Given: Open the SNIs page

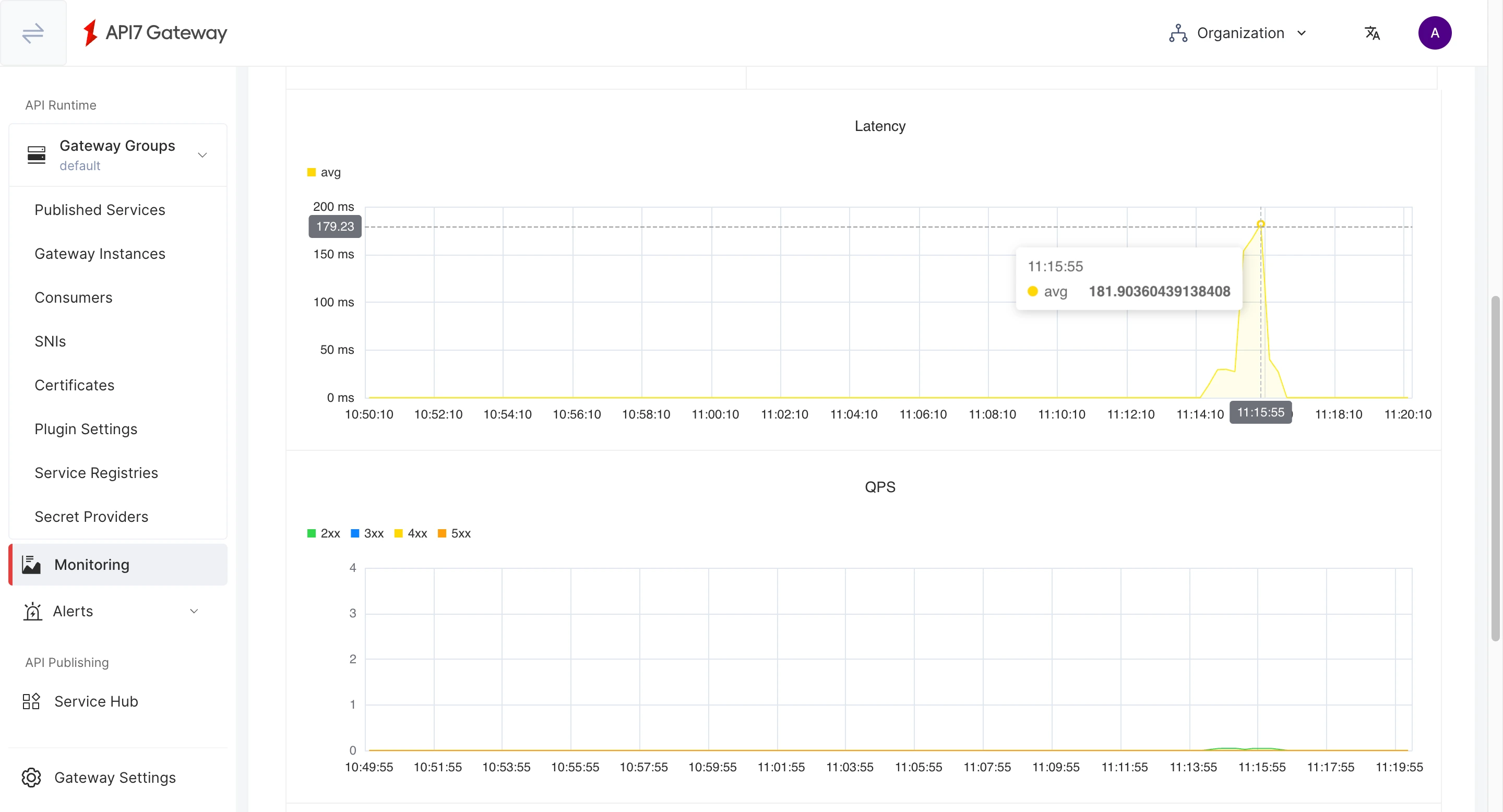Looking at the screenshot, I should pos(50,341).
